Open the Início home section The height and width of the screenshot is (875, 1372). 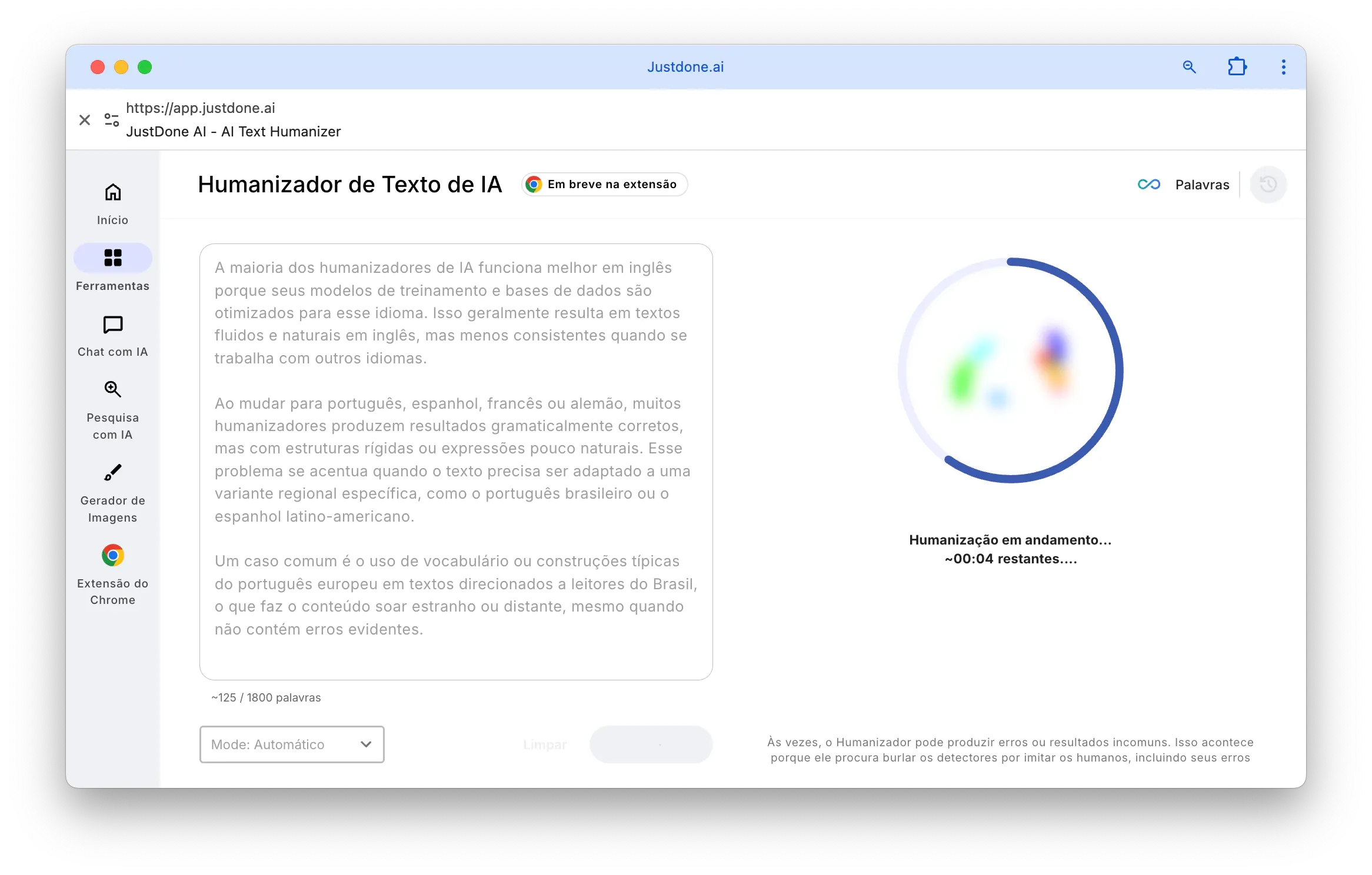pos(112,202)
